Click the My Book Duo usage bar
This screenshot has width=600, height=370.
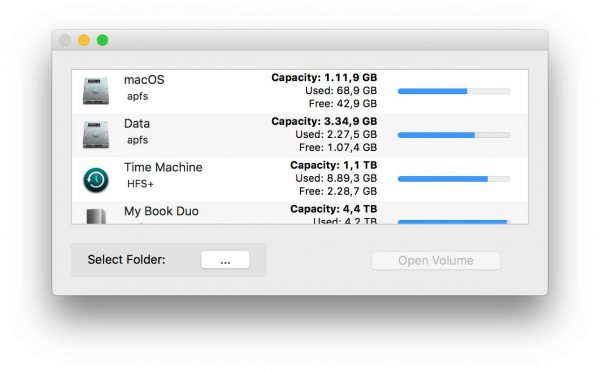454,222
